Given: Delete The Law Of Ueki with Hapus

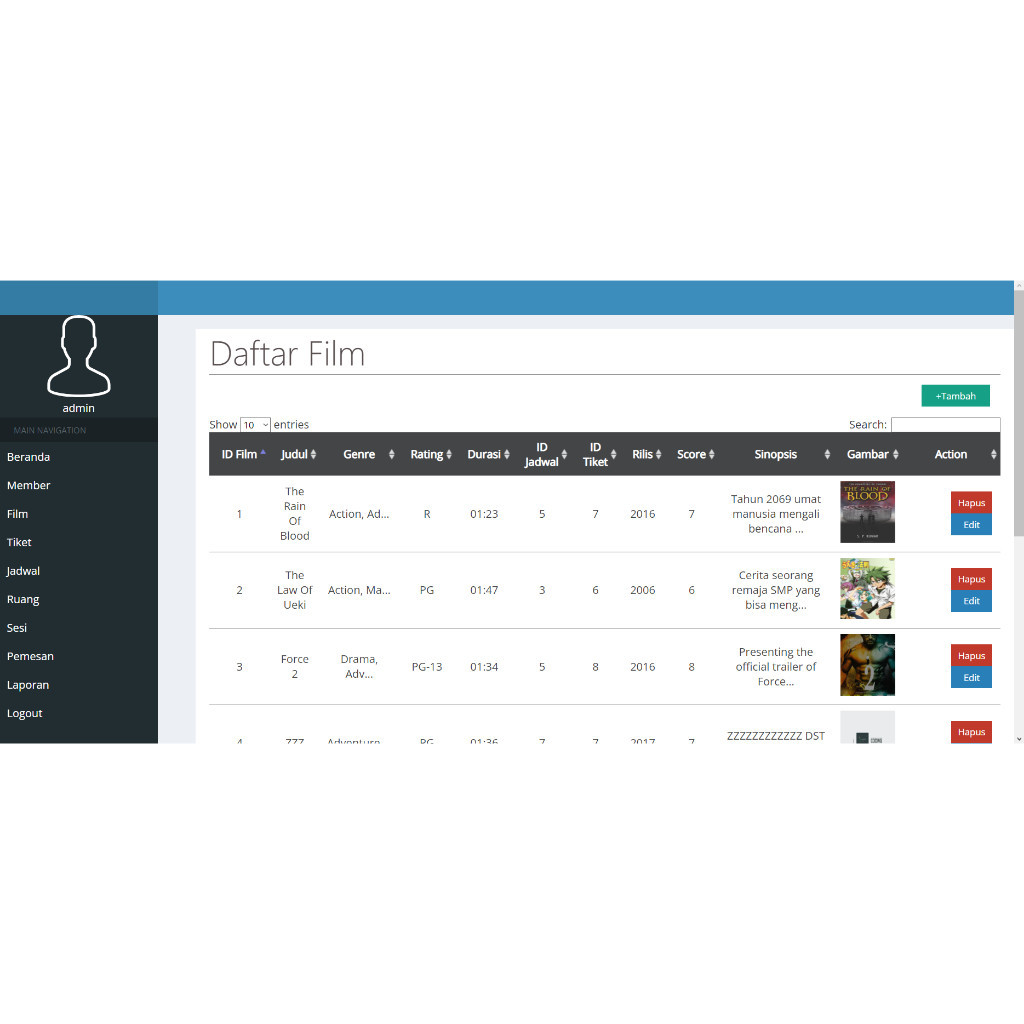Looking at the screenshot, I should 971,579.
